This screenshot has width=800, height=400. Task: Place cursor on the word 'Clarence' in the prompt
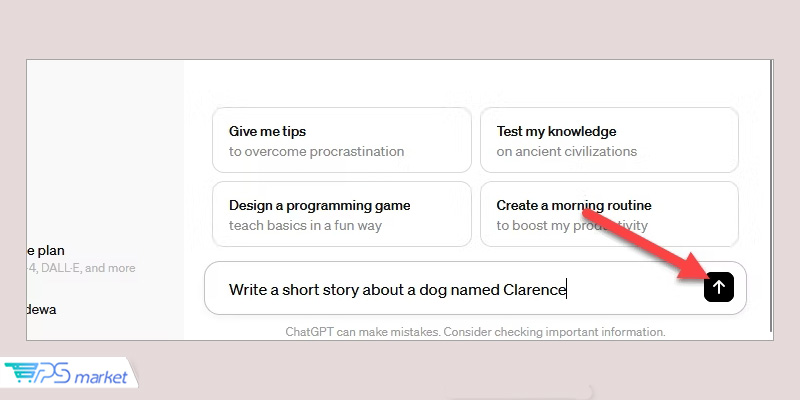(535, 289)
